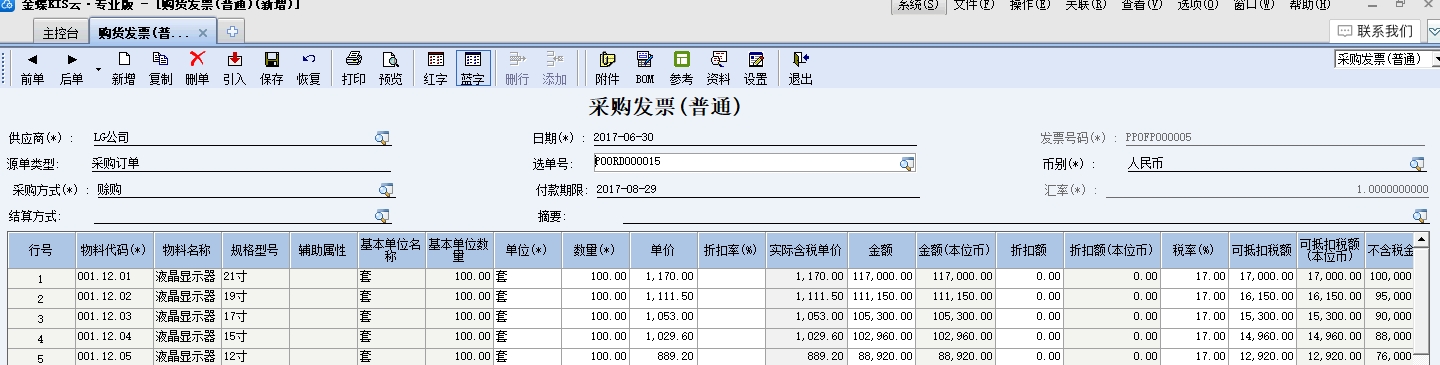Select table row 3 header
This screenshot has width=1440, height=365.
click(41, 318)
